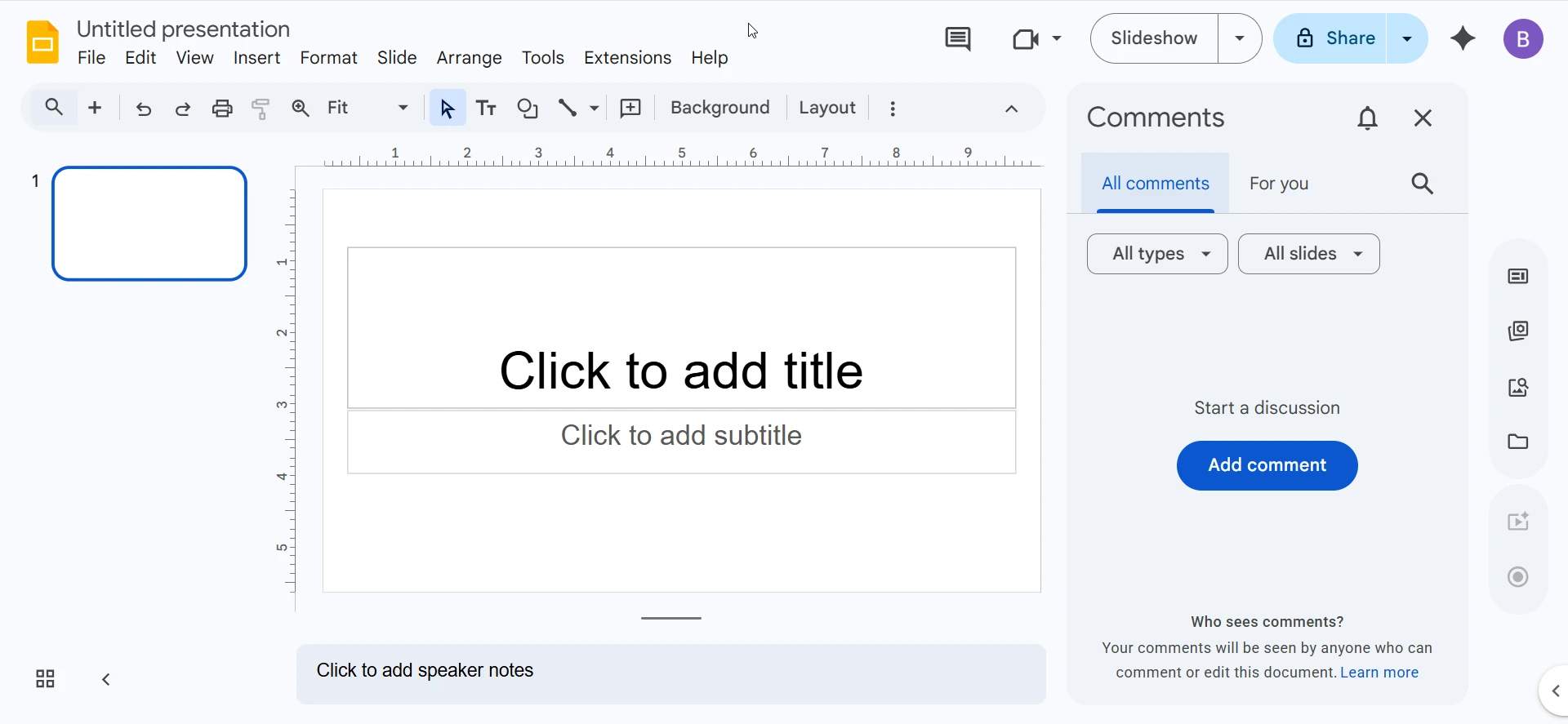Search within comments panel
1568x724 pixels.
click(x=1422, y=184)
